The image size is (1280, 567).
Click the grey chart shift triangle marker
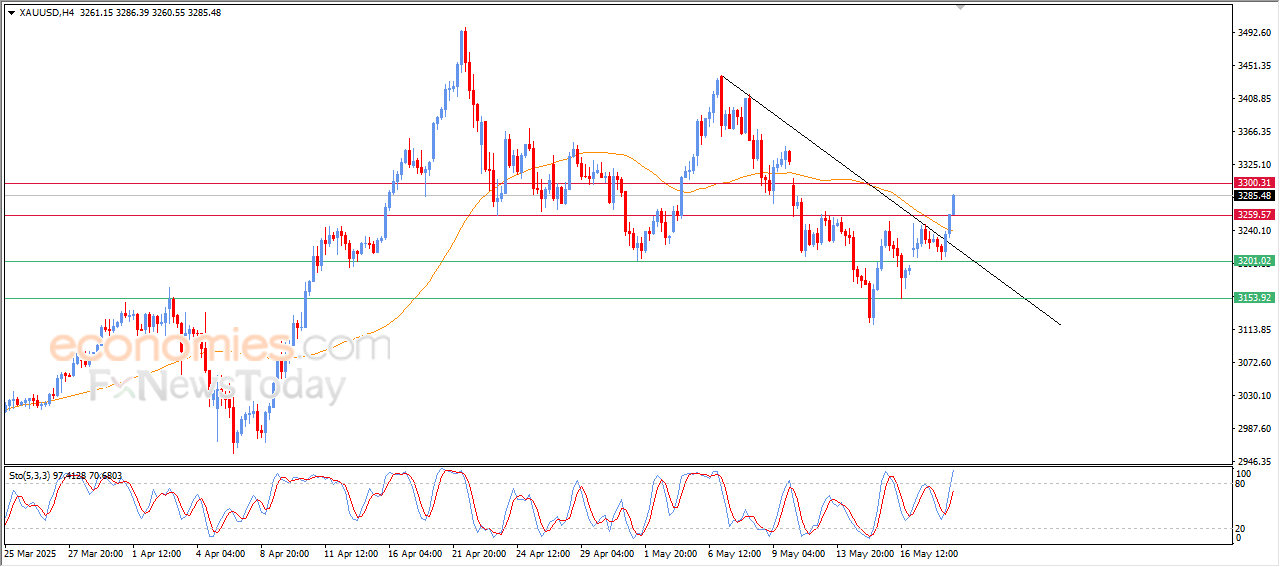pyautogui.click(x=961, y=7)
